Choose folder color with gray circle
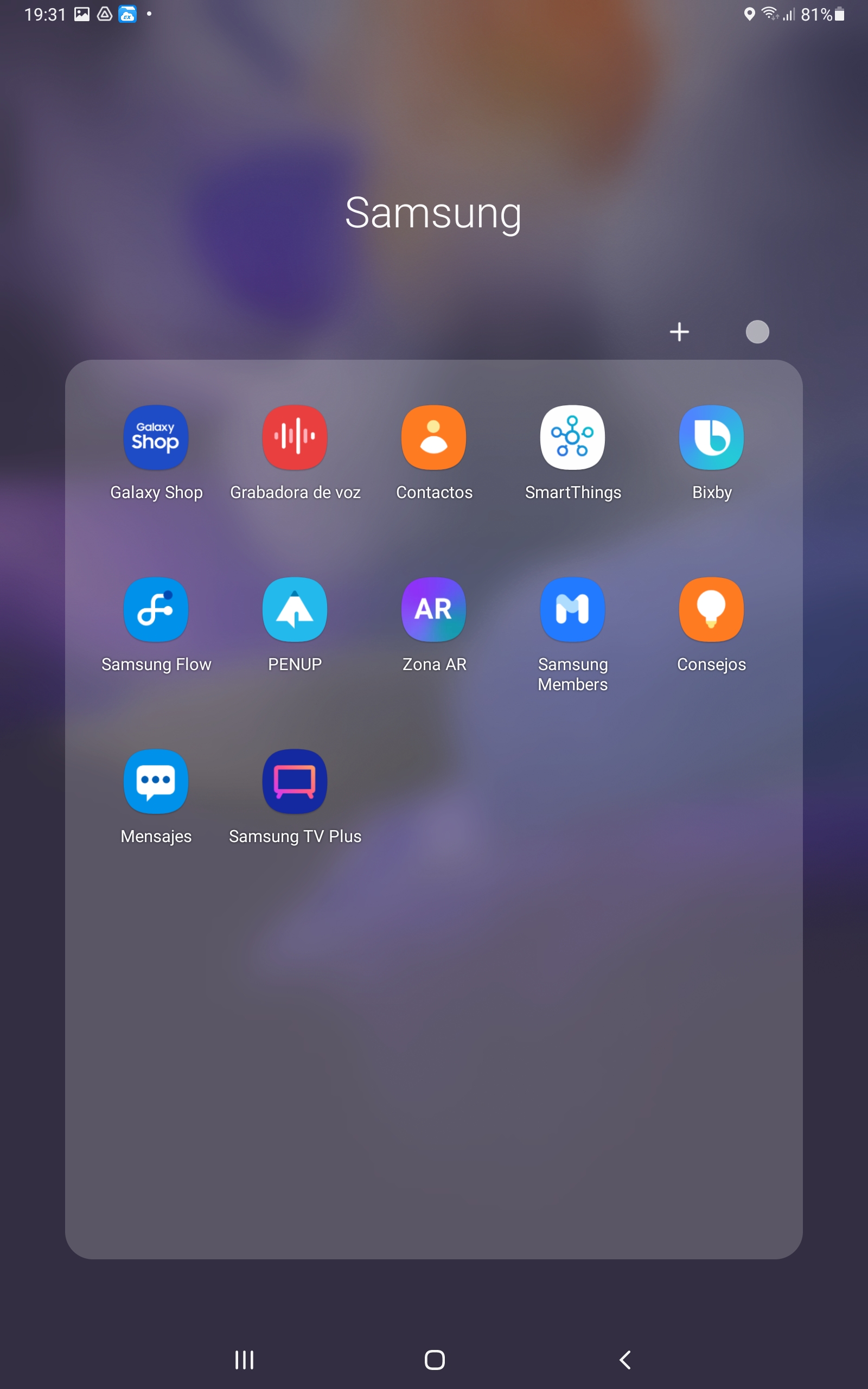Viewport: 868px width, 1389px height. tap(757, 332)
